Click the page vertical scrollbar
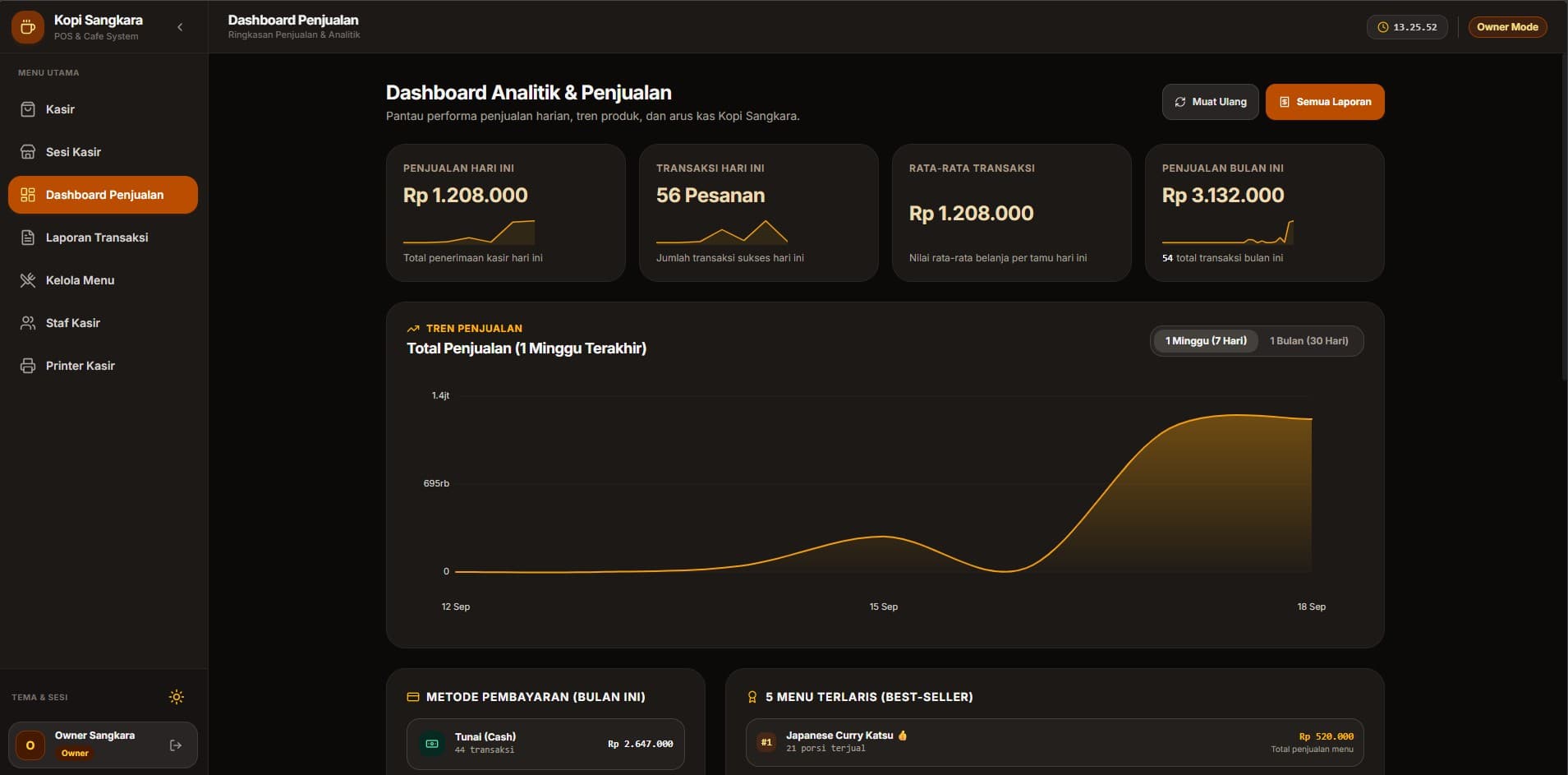Viewport: 1568px width, 775px height. pos(1564,218)
